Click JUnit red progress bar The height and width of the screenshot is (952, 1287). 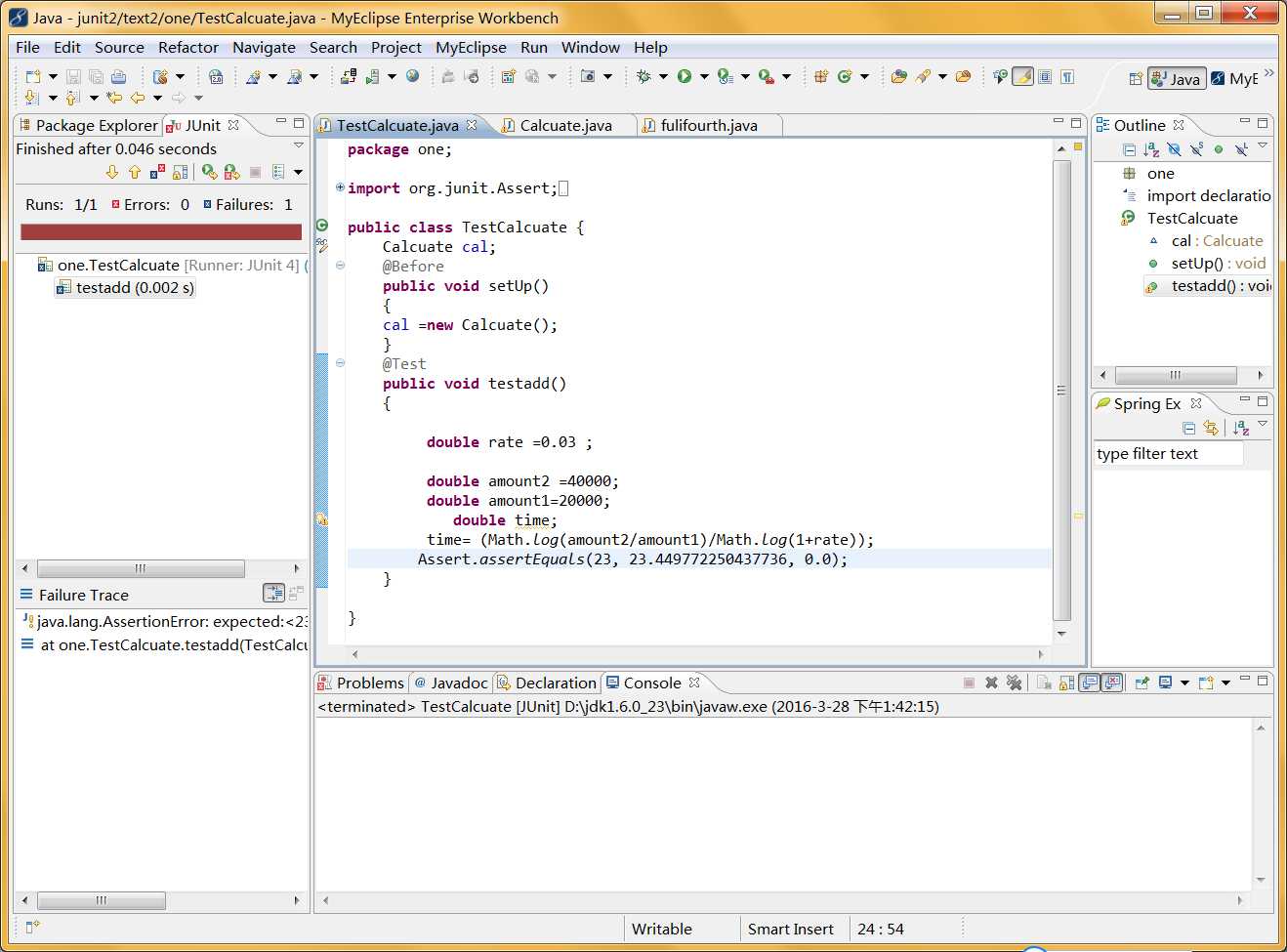point(161,231)
